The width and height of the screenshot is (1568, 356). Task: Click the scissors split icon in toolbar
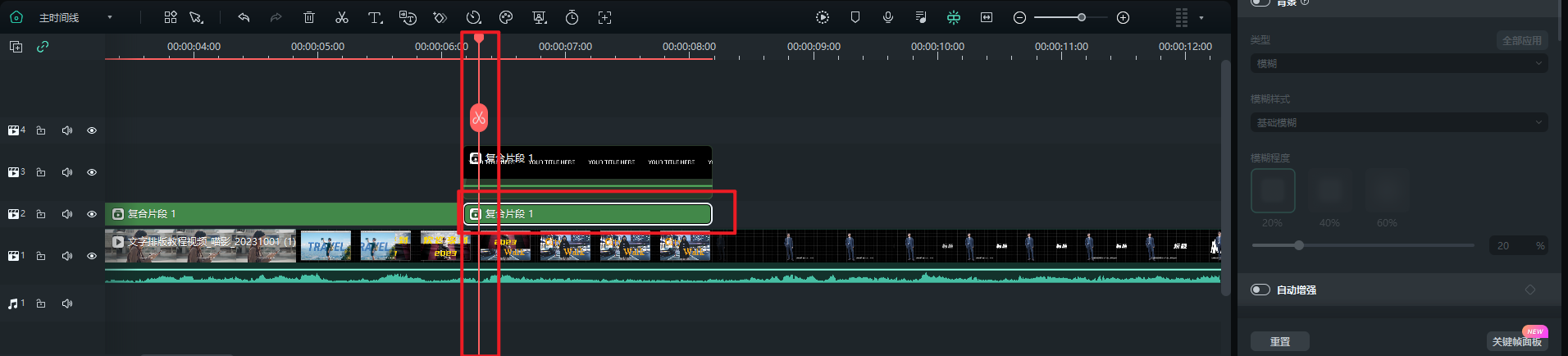[x=342, y=17]
